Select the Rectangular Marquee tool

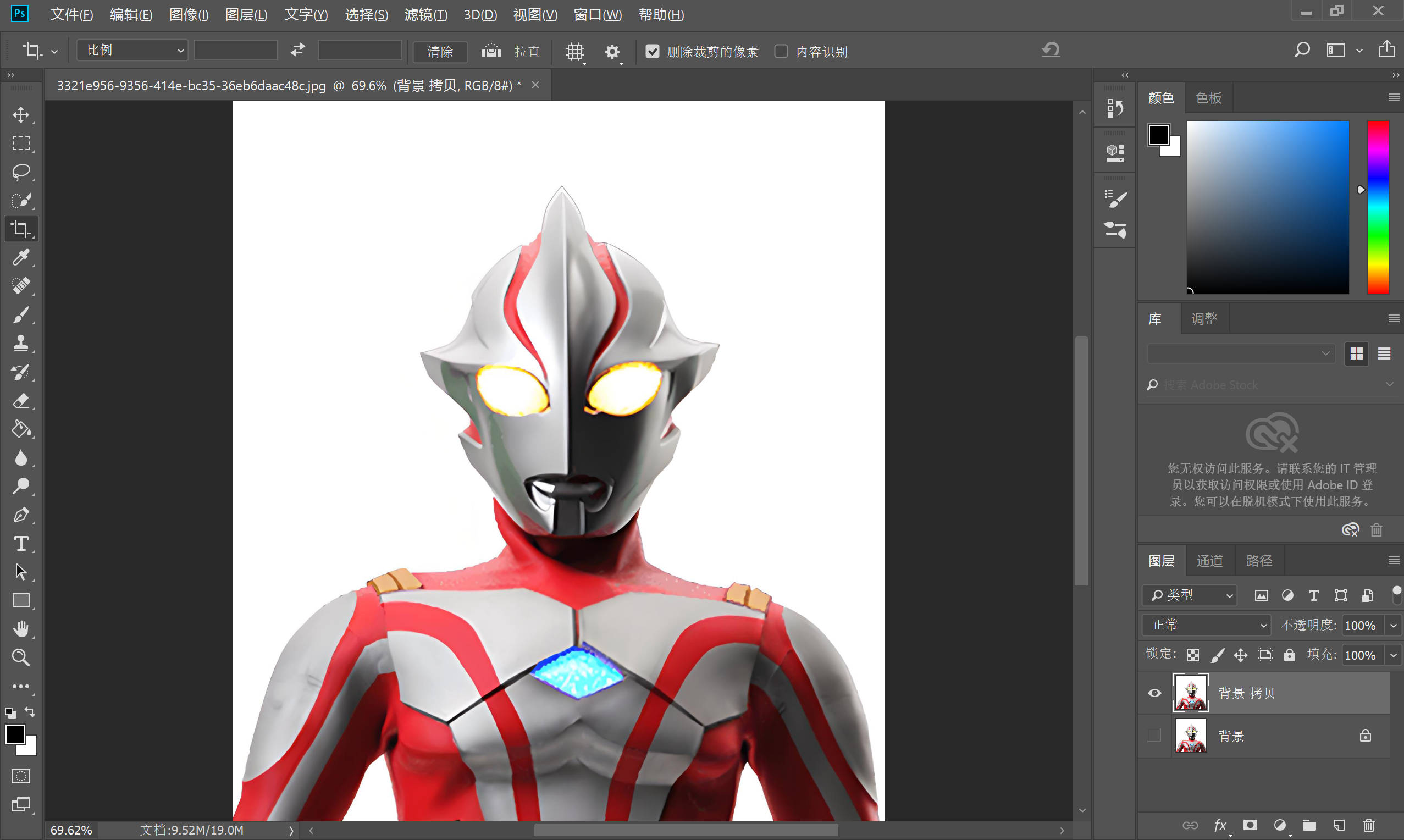click(x=21, y=143)
